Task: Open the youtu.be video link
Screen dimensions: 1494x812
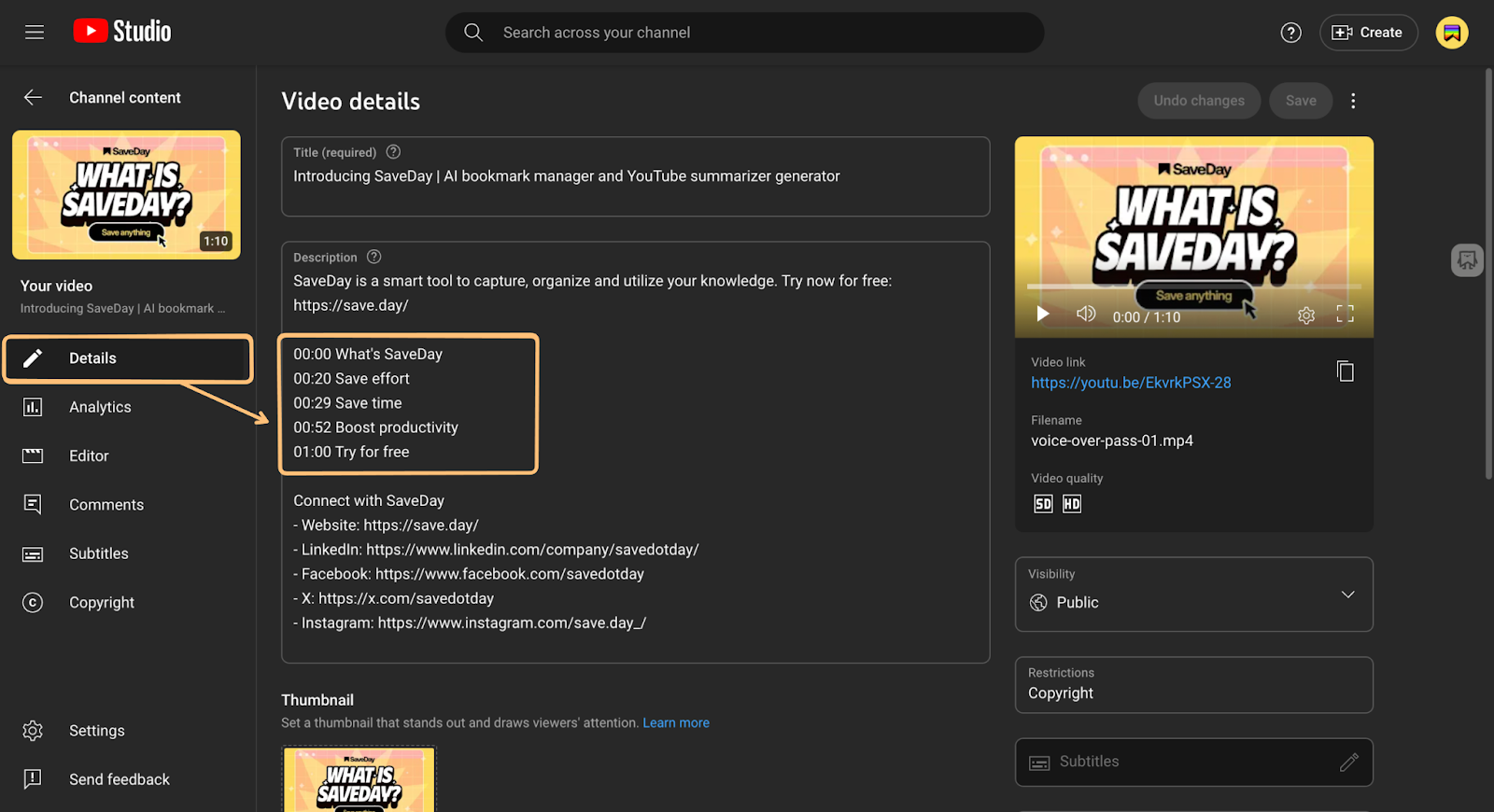Action: click(x=1131, y=383)
